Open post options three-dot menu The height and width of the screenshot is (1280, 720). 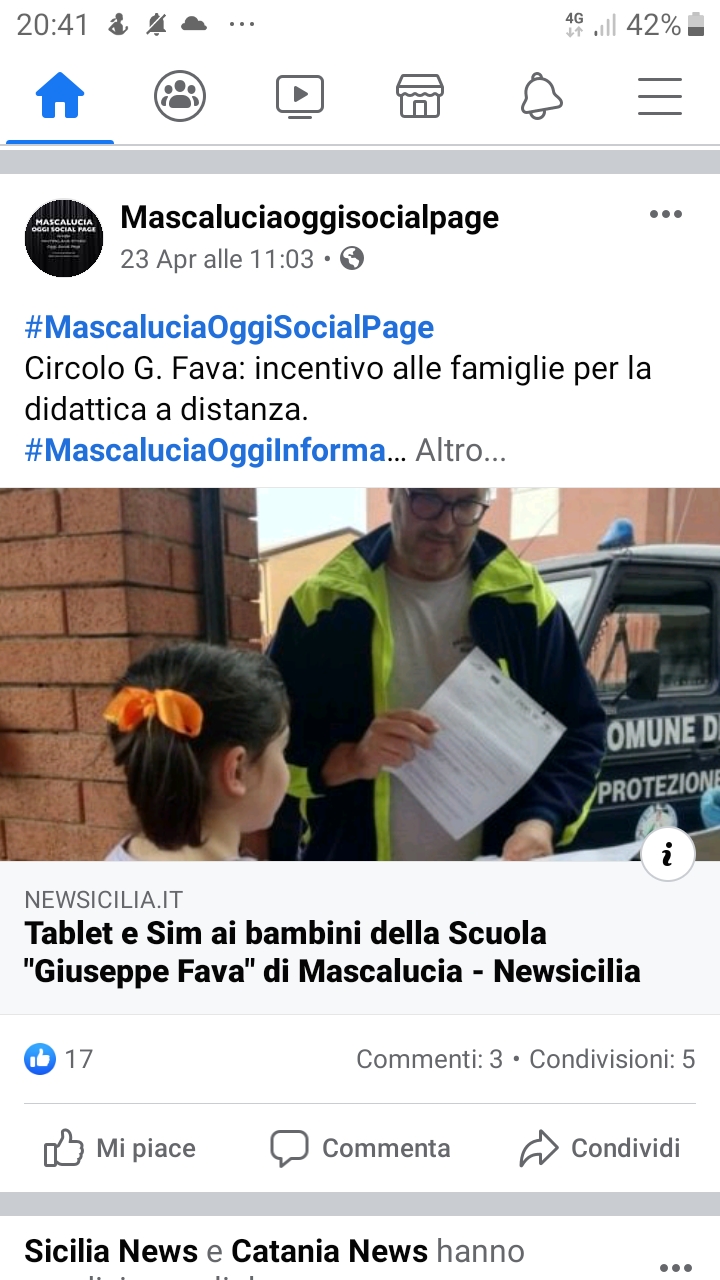pos(666,214)
